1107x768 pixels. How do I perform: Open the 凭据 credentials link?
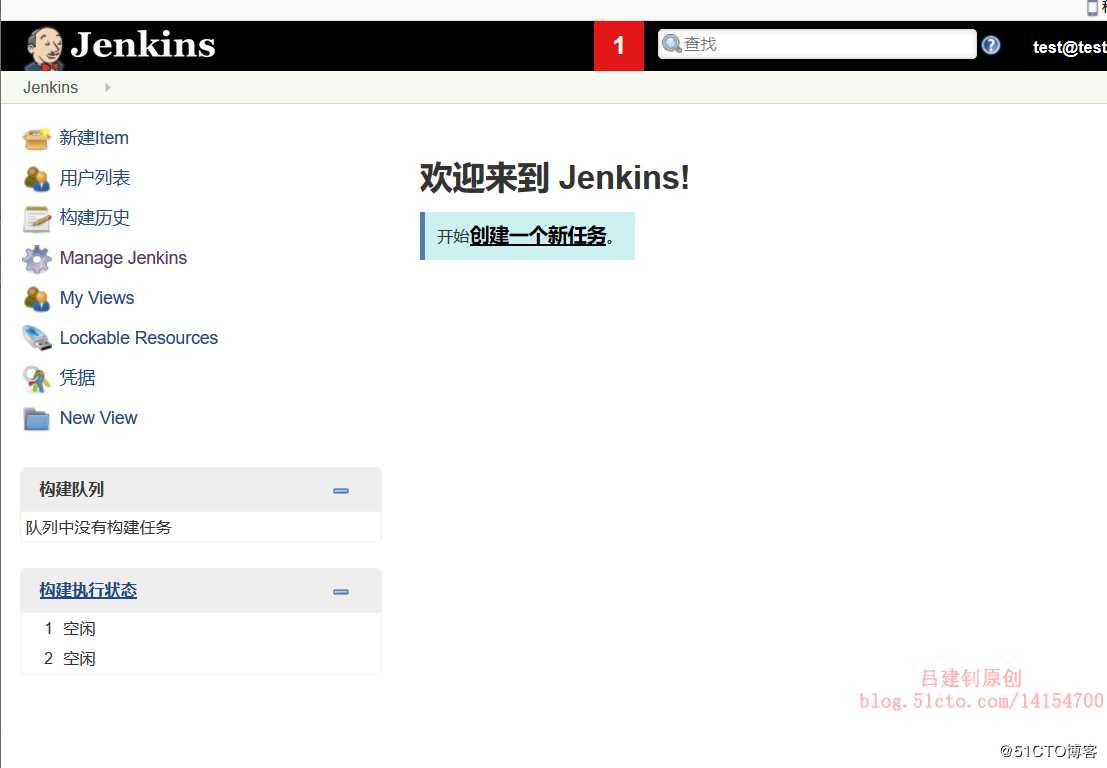point(77,378)
